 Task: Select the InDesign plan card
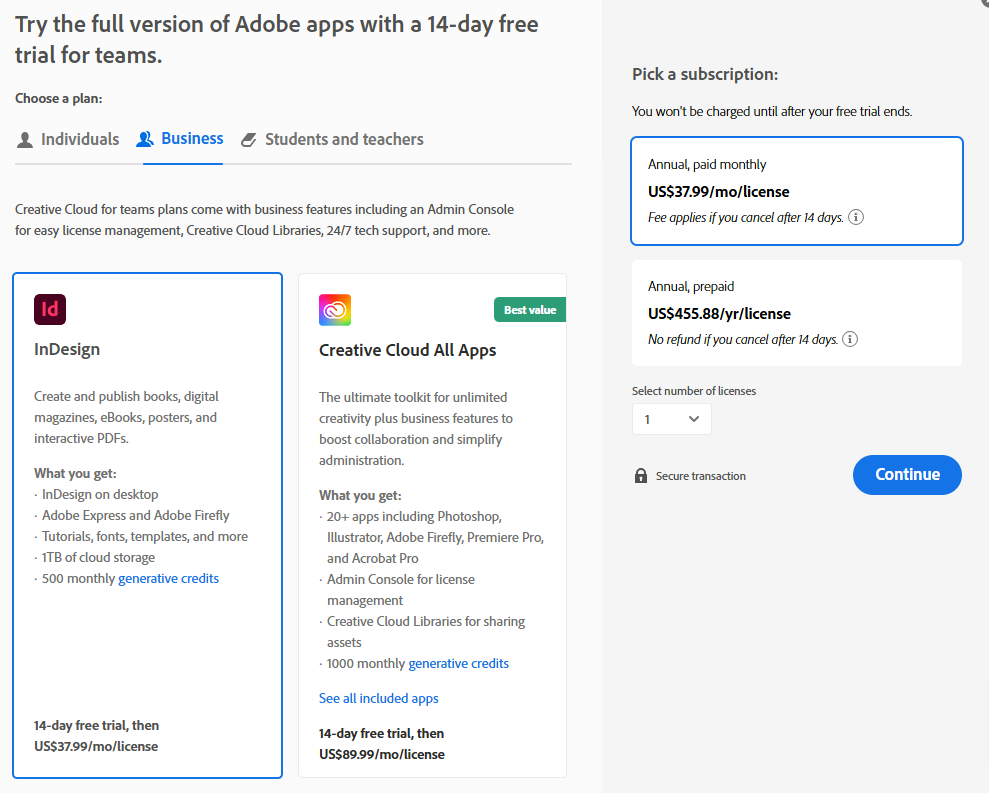point(148,526)
